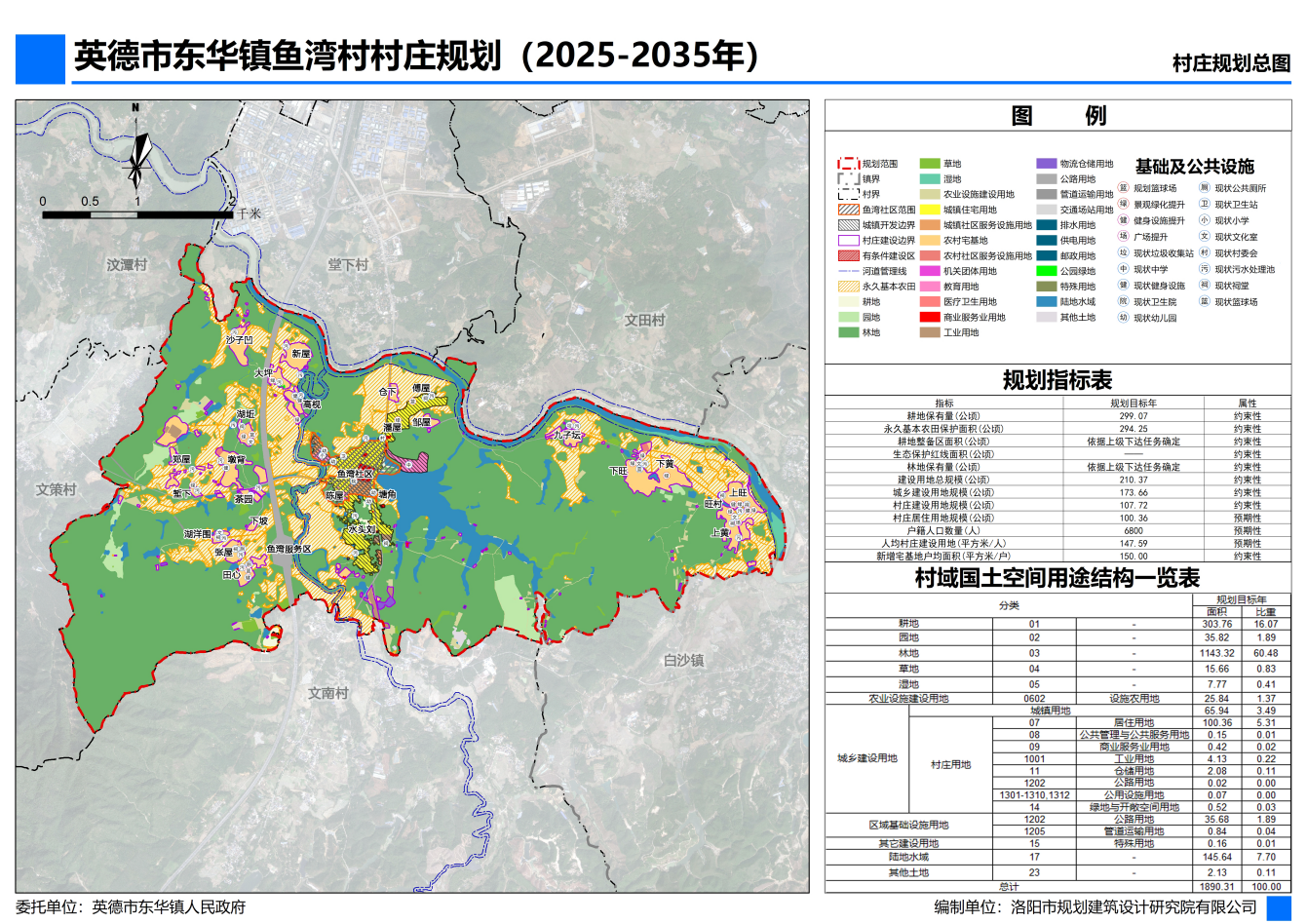Click the 白沙镇 place label on map
The height and width of the screenshot is (924, 1307).
click(x=683, y=660)
